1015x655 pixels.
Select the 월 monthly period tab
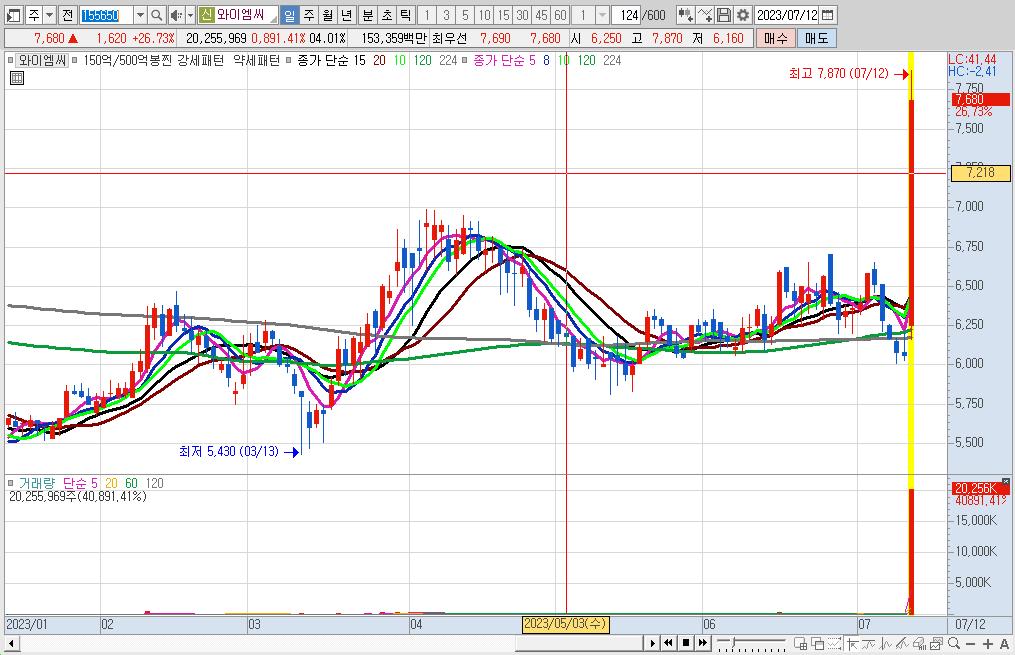(x=328, y=14)
